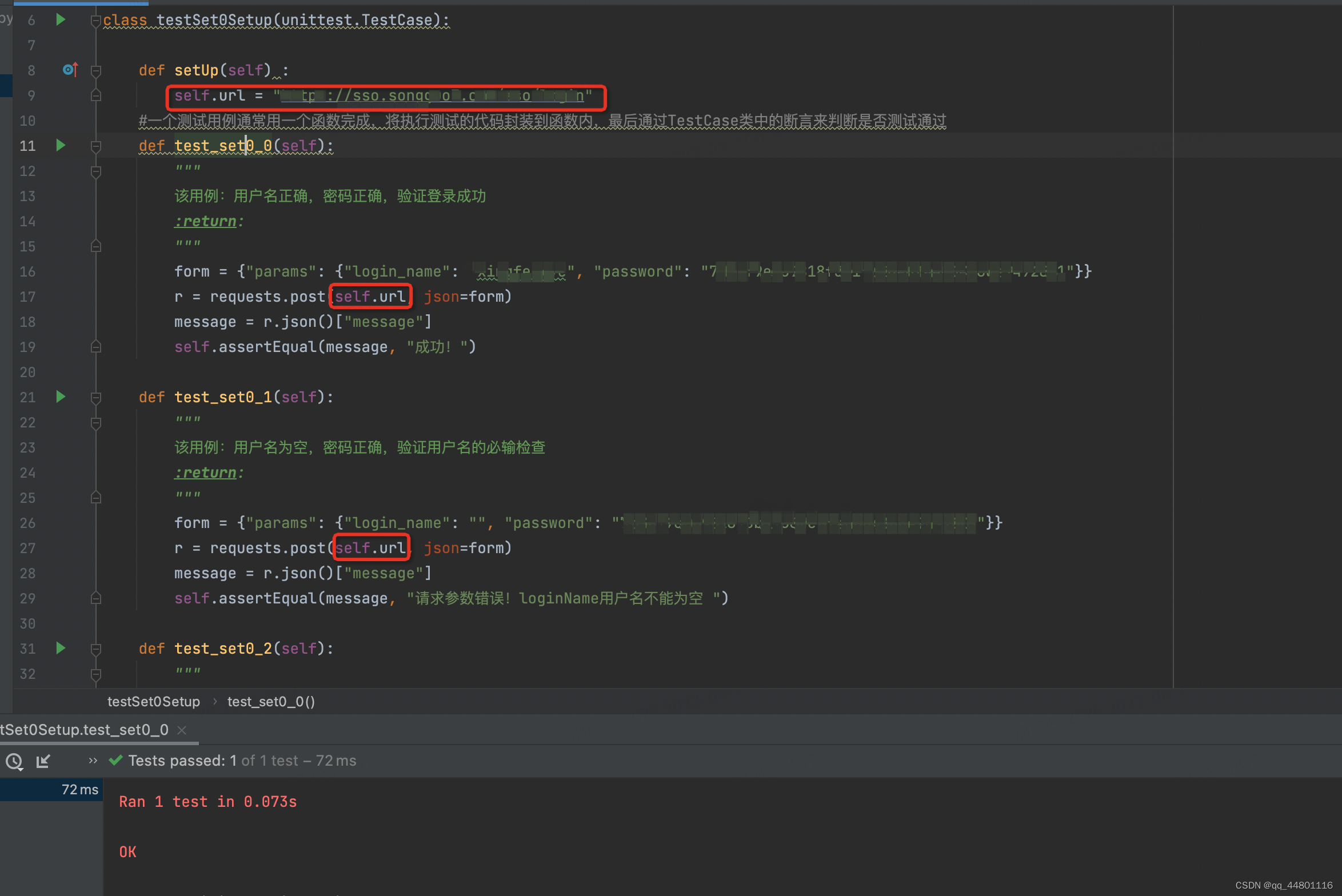1342x896 pixels.
Task: Fold the setUp method at its fold handle
Action: coord(96,71)
